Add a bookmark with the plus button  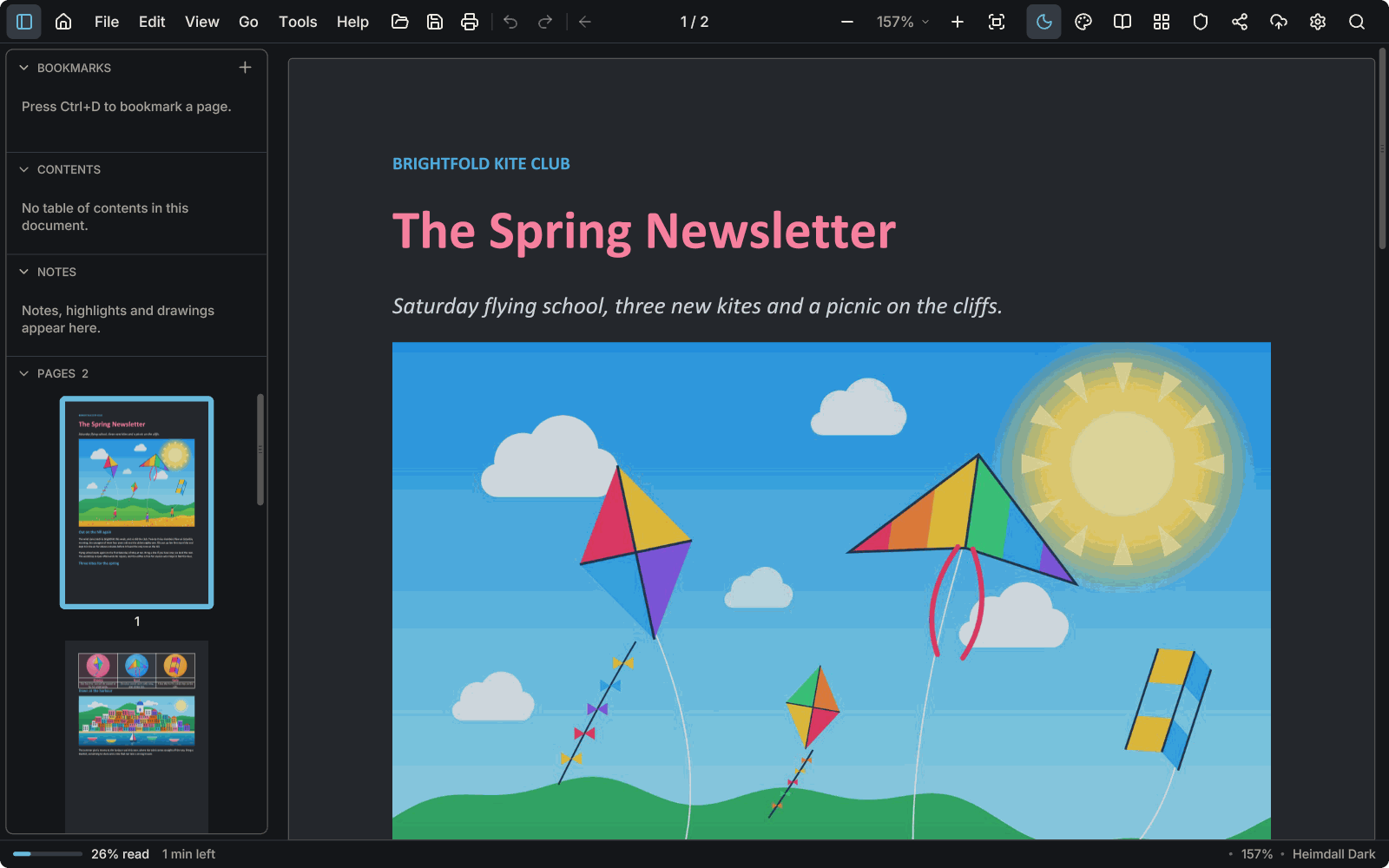tap(246, 68)
